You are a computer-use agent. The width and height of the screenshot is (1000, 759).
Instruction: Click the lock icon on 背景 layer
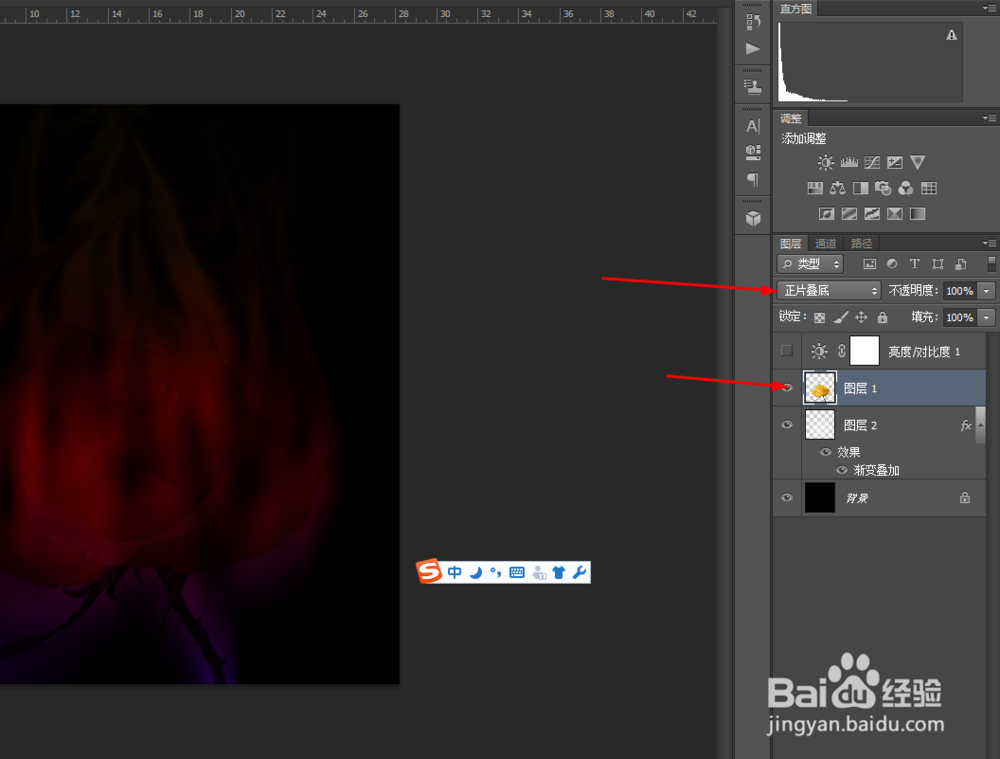[x=965, y=497]
